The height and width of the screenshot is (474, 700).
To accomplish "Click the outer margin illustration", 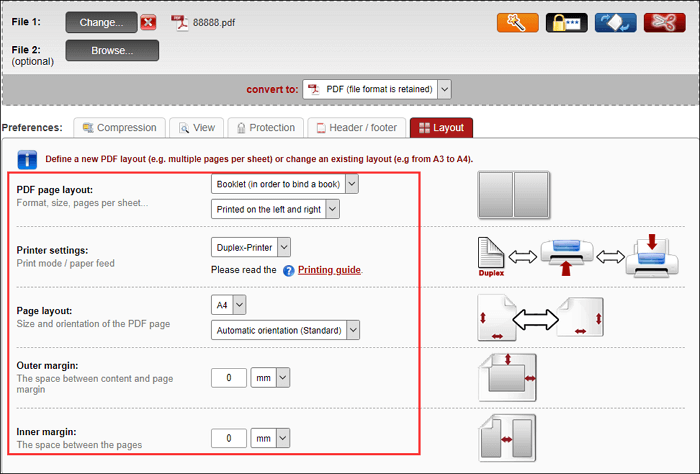I will click(x=507, y=378).
